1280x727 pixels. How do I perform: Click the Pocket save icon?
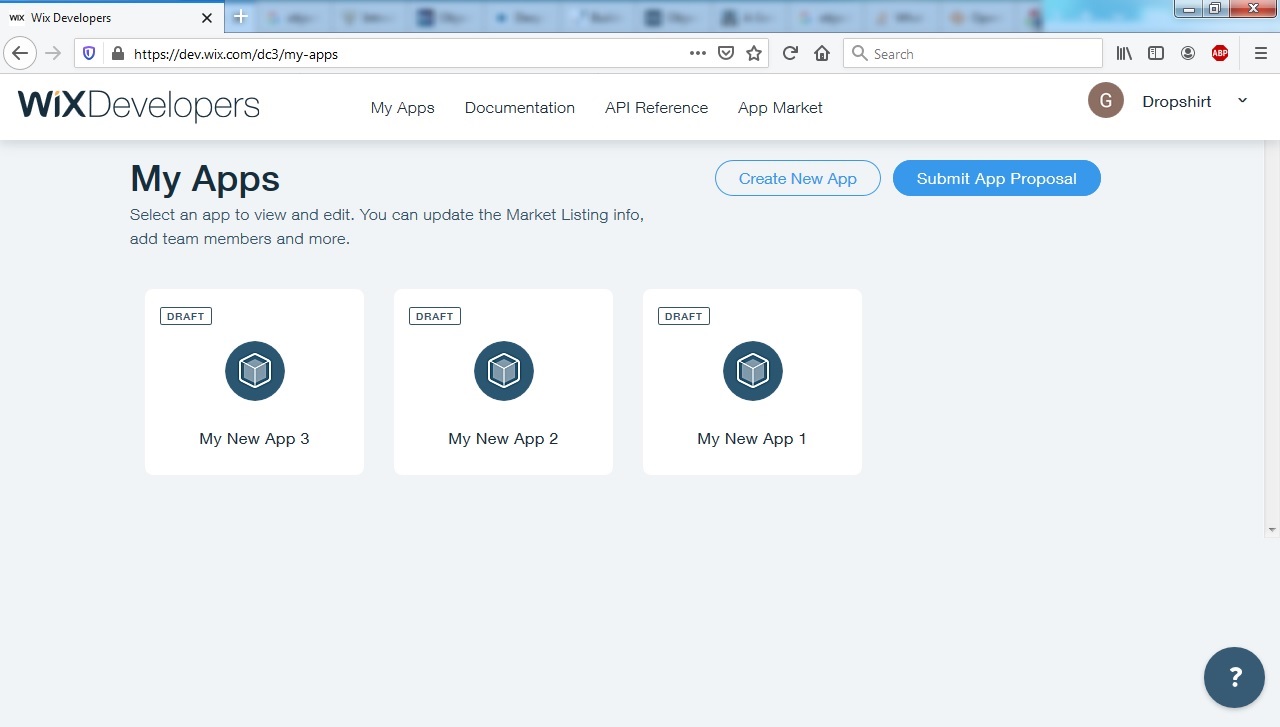point(727,54)
